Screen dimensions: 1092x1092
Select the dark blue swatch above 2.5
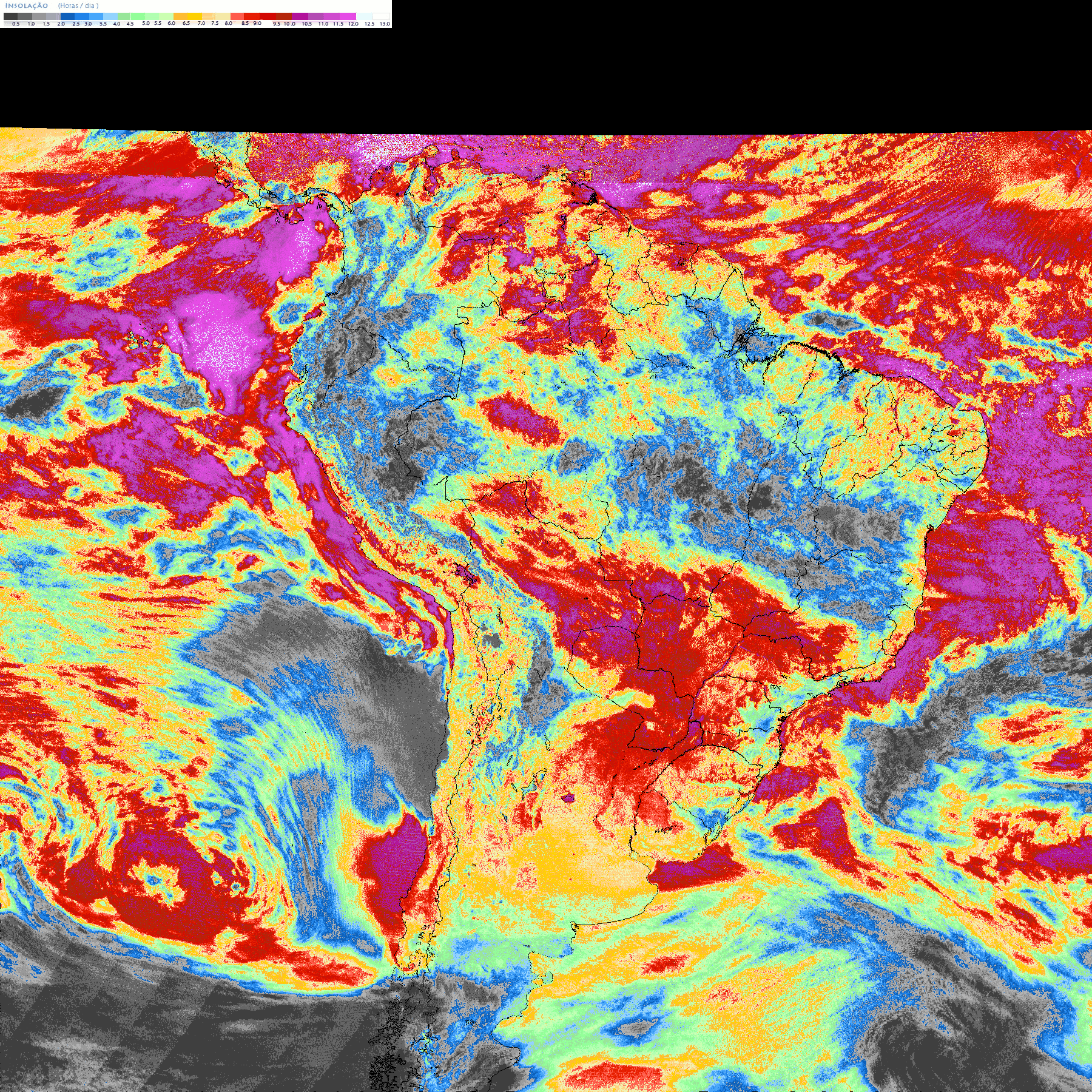[x=68, y=16]
